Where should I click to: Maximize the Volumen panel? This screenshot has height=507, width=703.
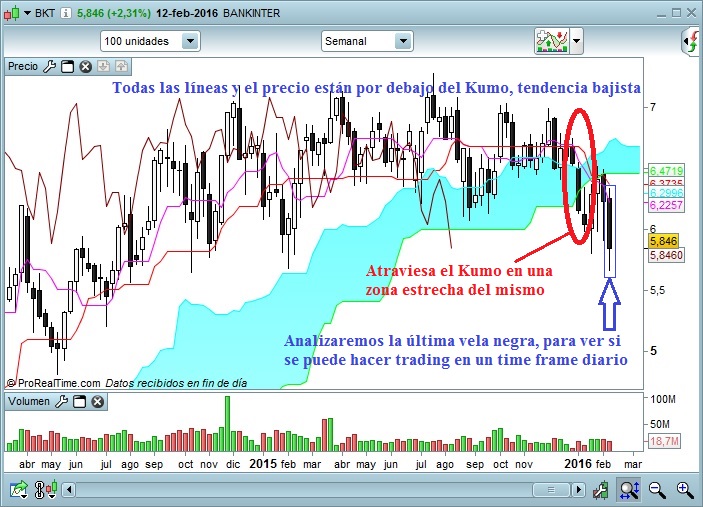[79, 401]
